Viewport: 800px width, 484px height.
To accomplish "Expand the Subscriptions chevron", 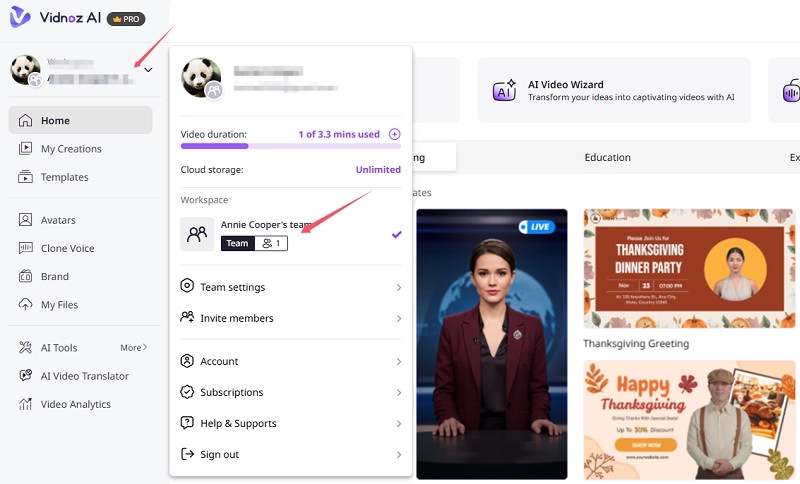I will click(399, 393).
